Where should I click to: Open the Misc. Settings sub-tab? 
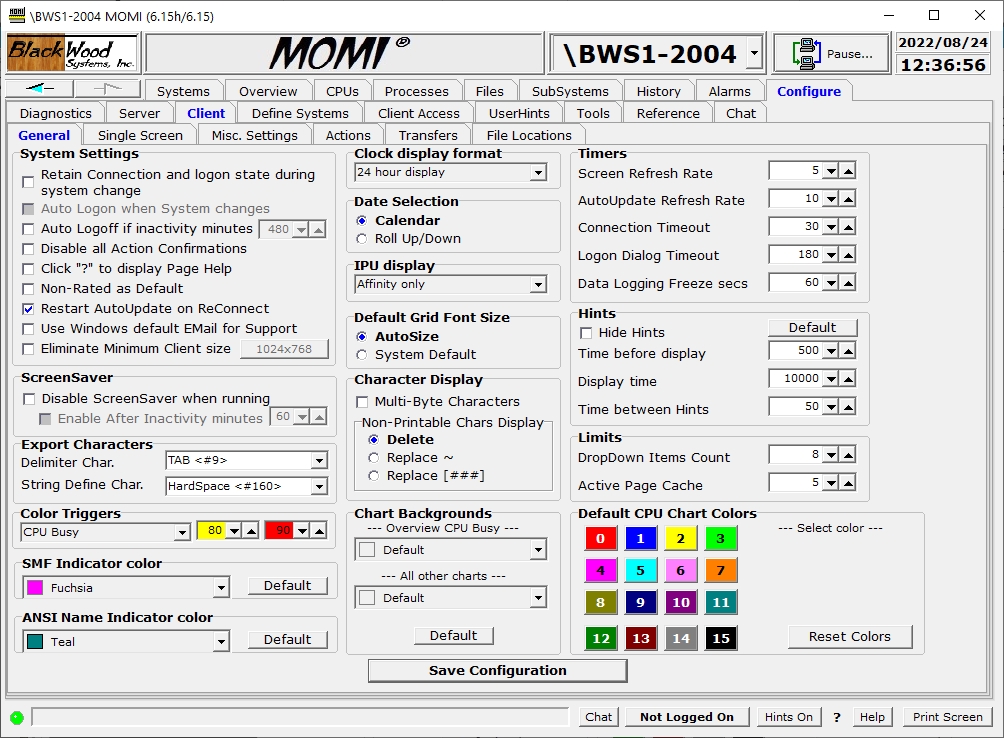click(255, 135)
